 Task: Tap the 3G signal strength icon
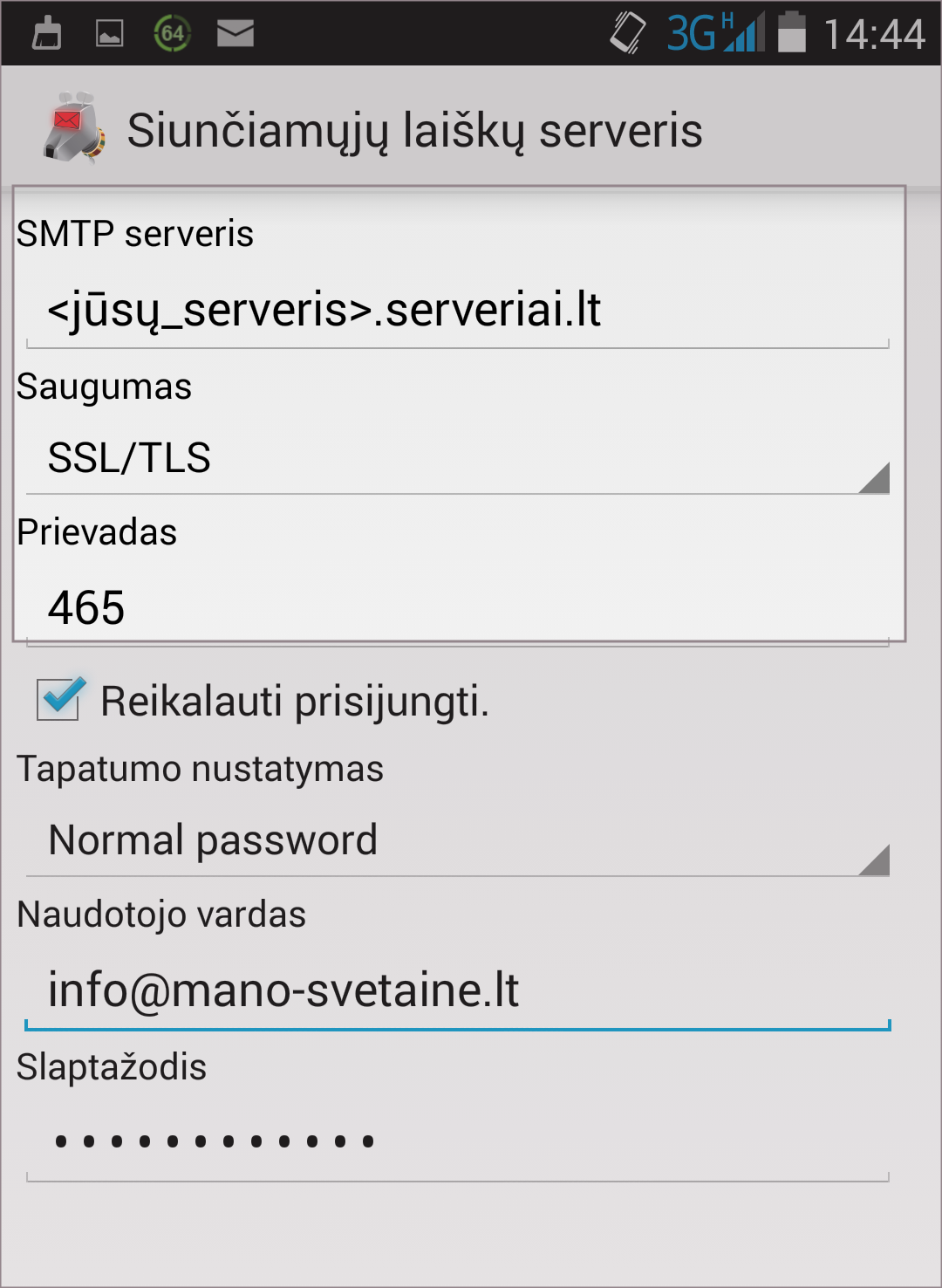[716, 32]
